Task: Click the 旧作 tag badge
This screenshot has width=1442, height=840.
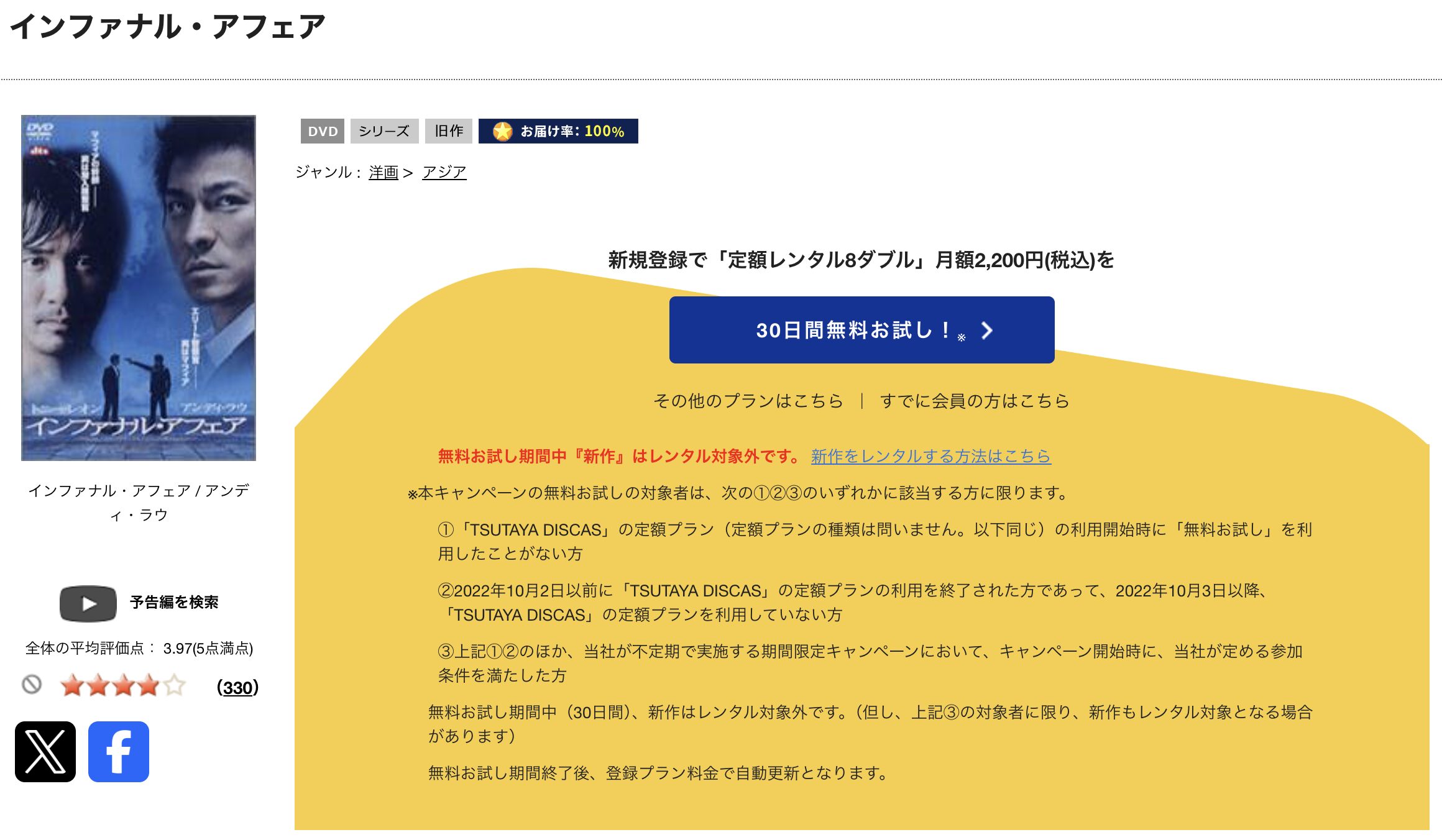Action: [449, 131]
